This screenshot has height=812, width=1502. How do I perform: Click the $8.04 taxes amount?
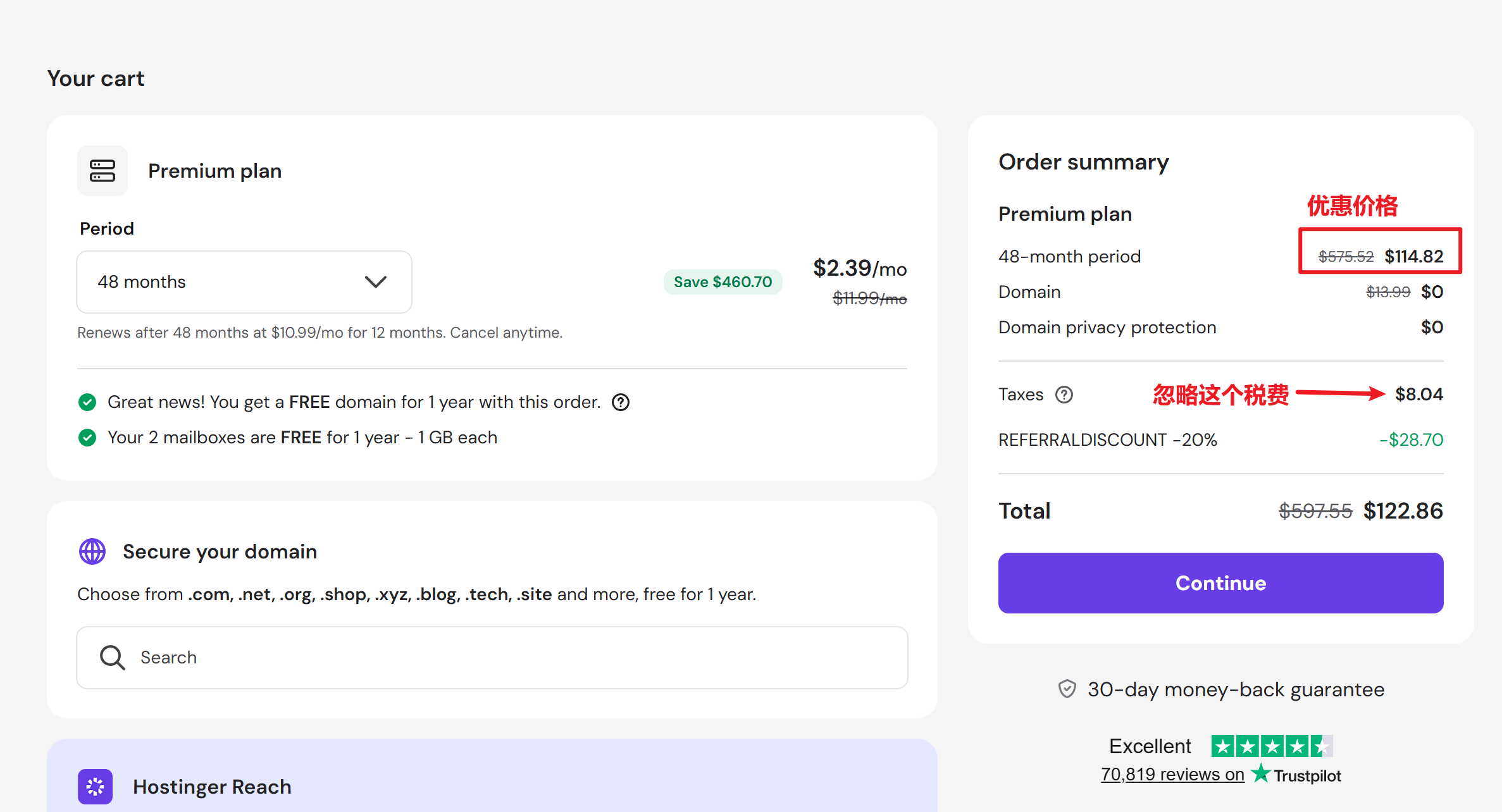coord(1419,395)
